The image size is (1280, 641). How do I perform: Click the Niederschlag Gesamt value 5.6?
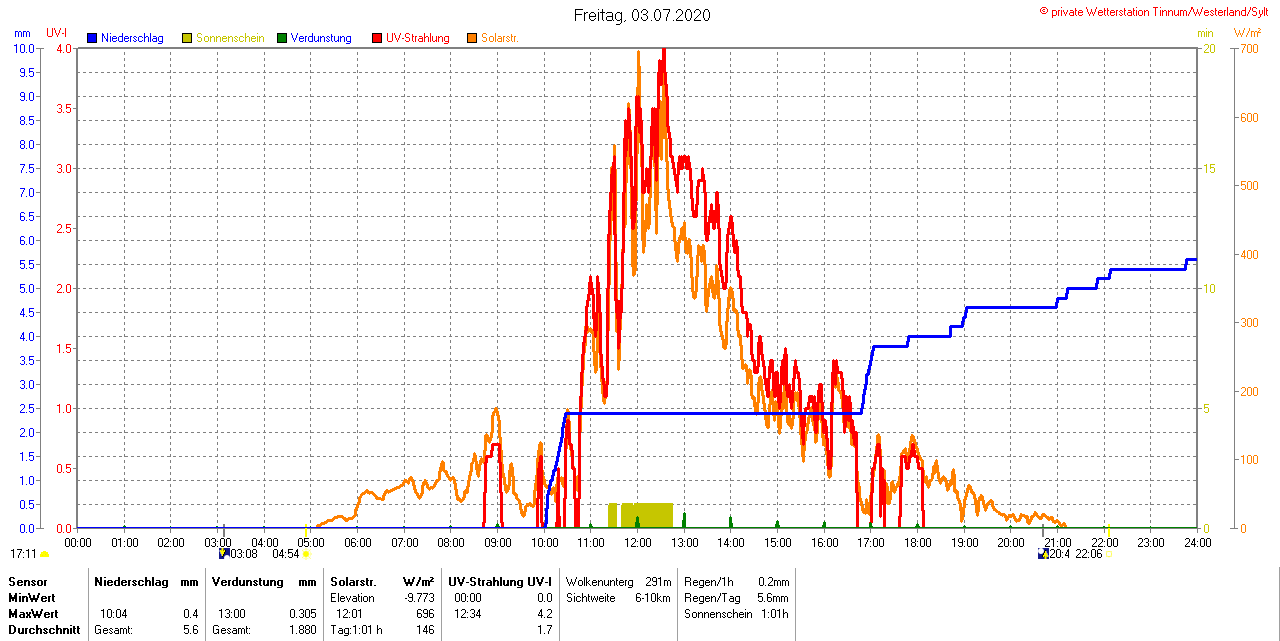[191, 629]
